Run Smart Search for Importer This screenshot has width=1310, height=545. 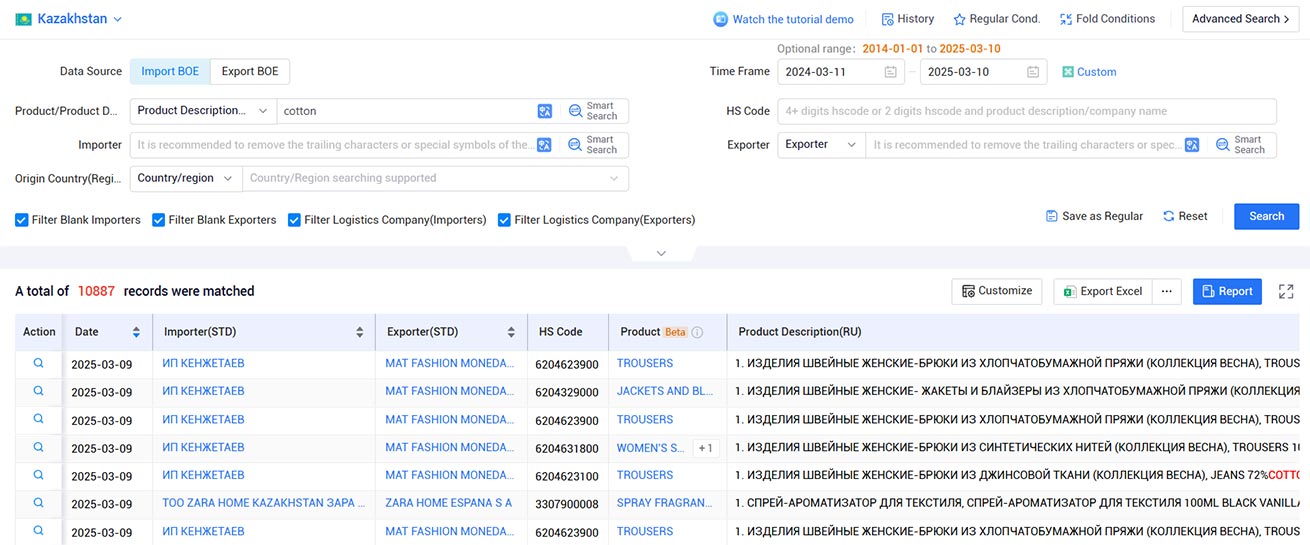tap(593, 145)
